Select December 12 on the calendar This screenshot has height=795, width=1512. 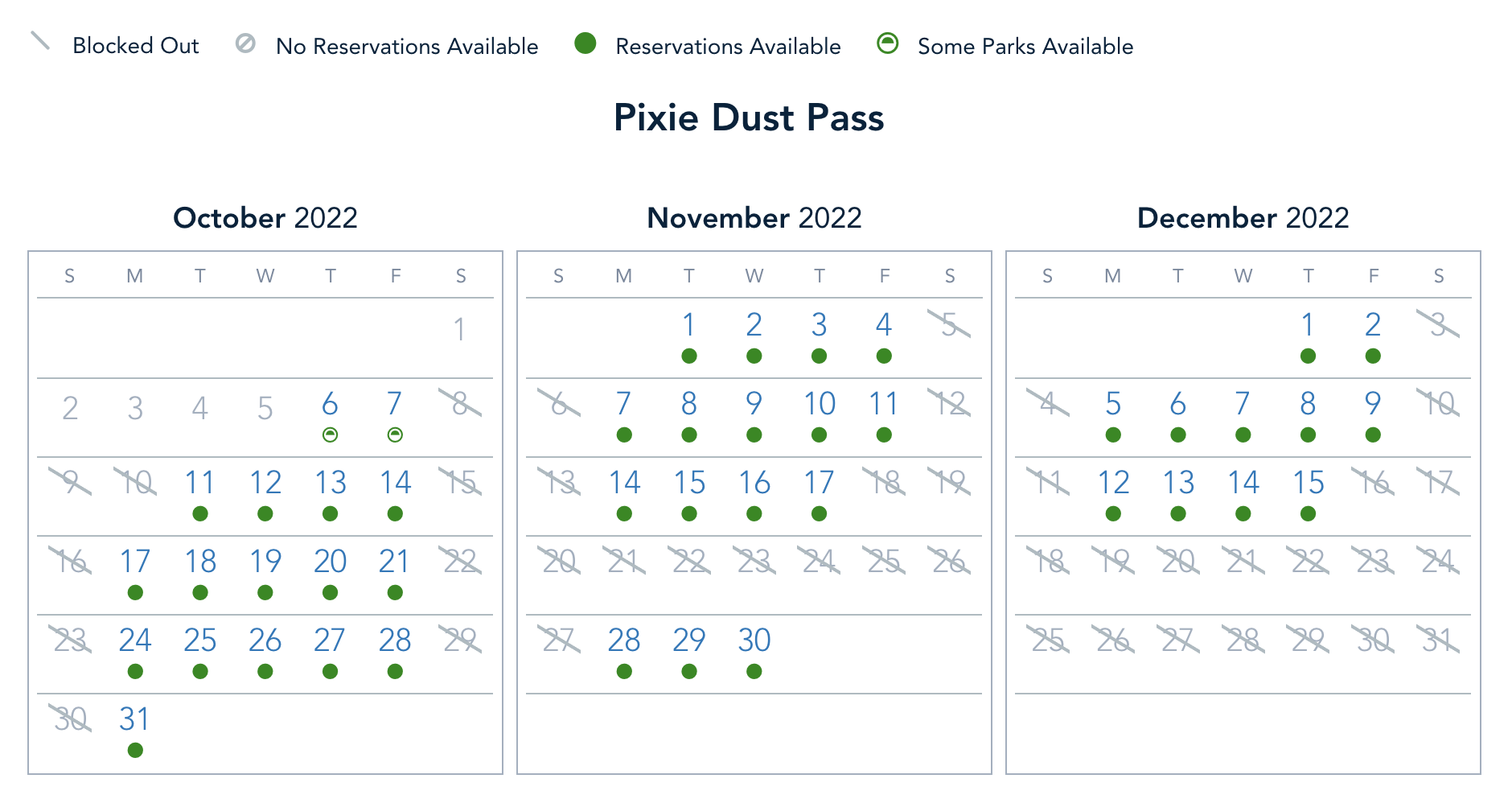coord(1113,483)
